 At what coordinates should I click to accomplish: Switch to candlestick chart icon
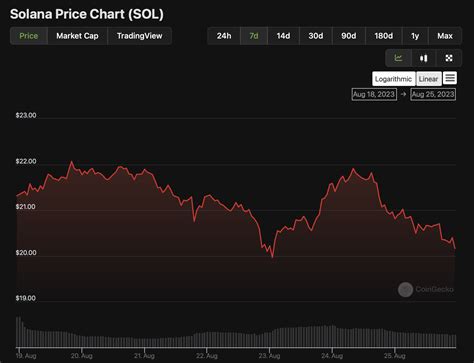(424, 58)
